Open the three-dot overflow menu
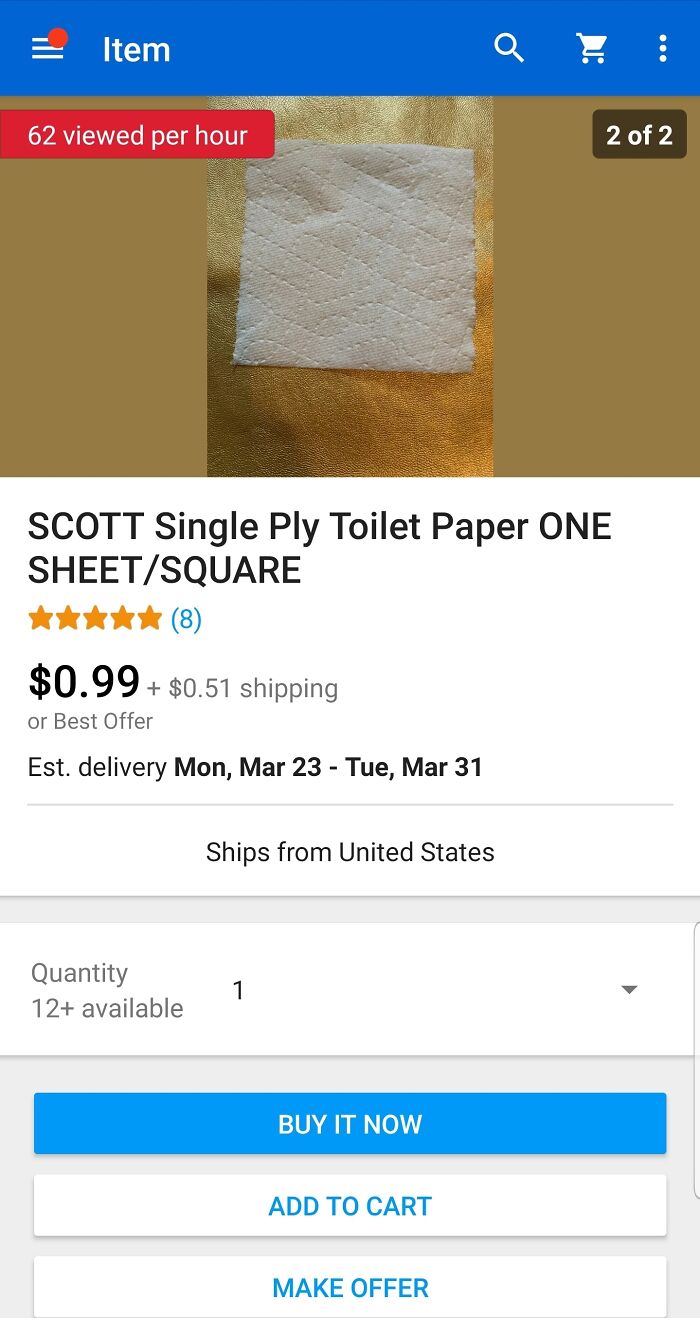The width and height of the screenshot is (700, 1318). tap(662, 48)
